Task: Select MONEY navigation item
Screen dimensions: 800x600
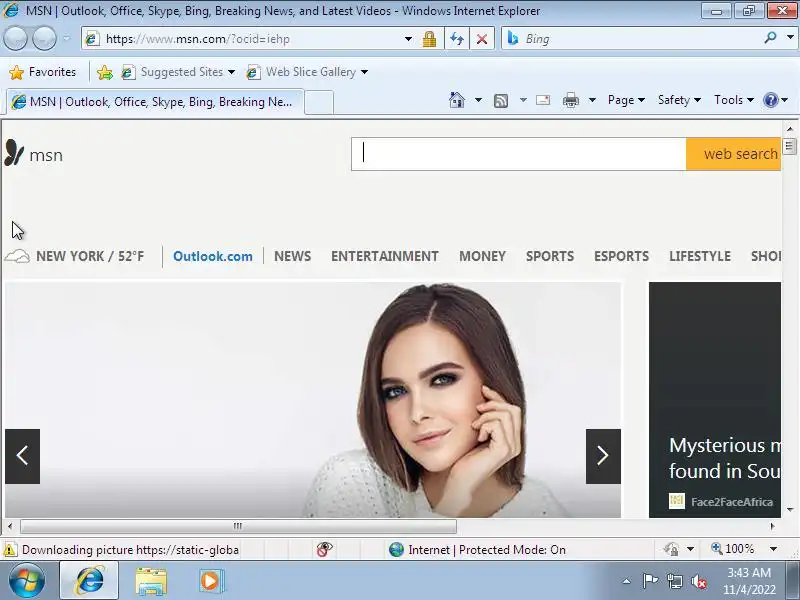Action: 482,256
